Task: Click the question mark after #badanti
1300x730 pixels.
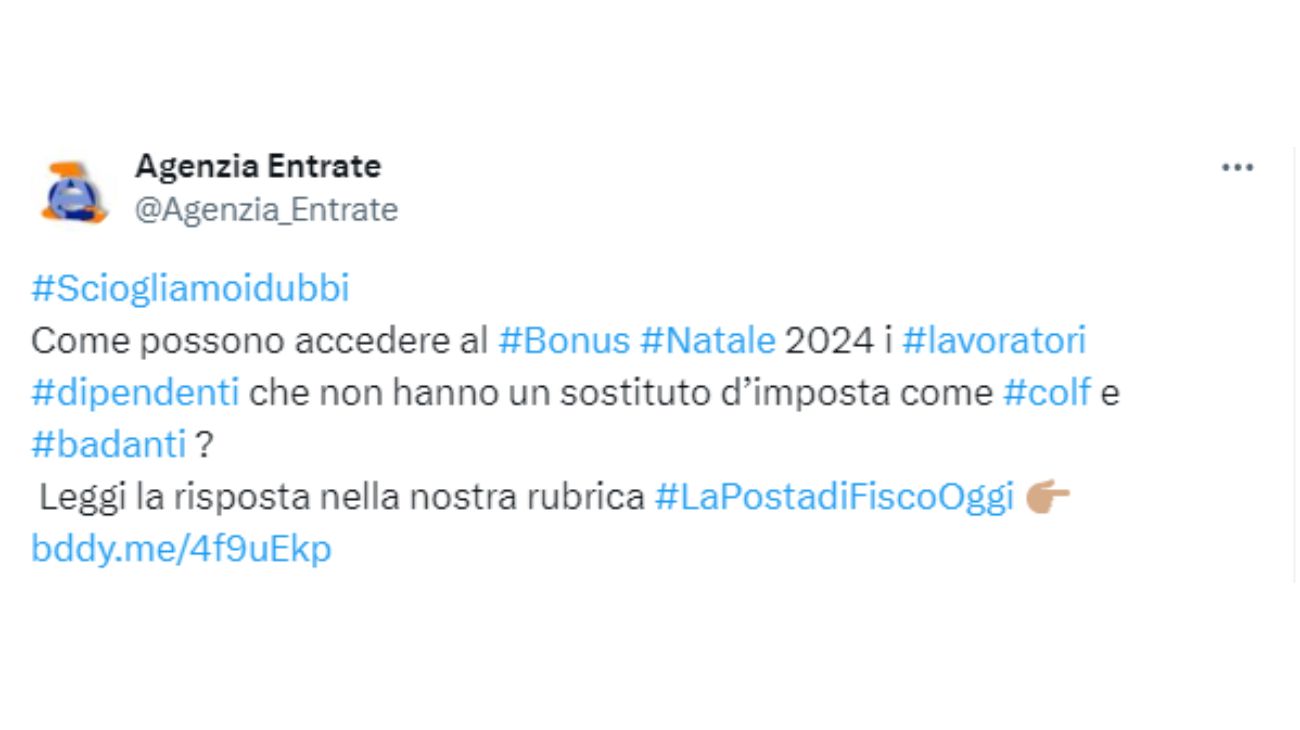Action: pyautogui.click(x=203, y=444)
